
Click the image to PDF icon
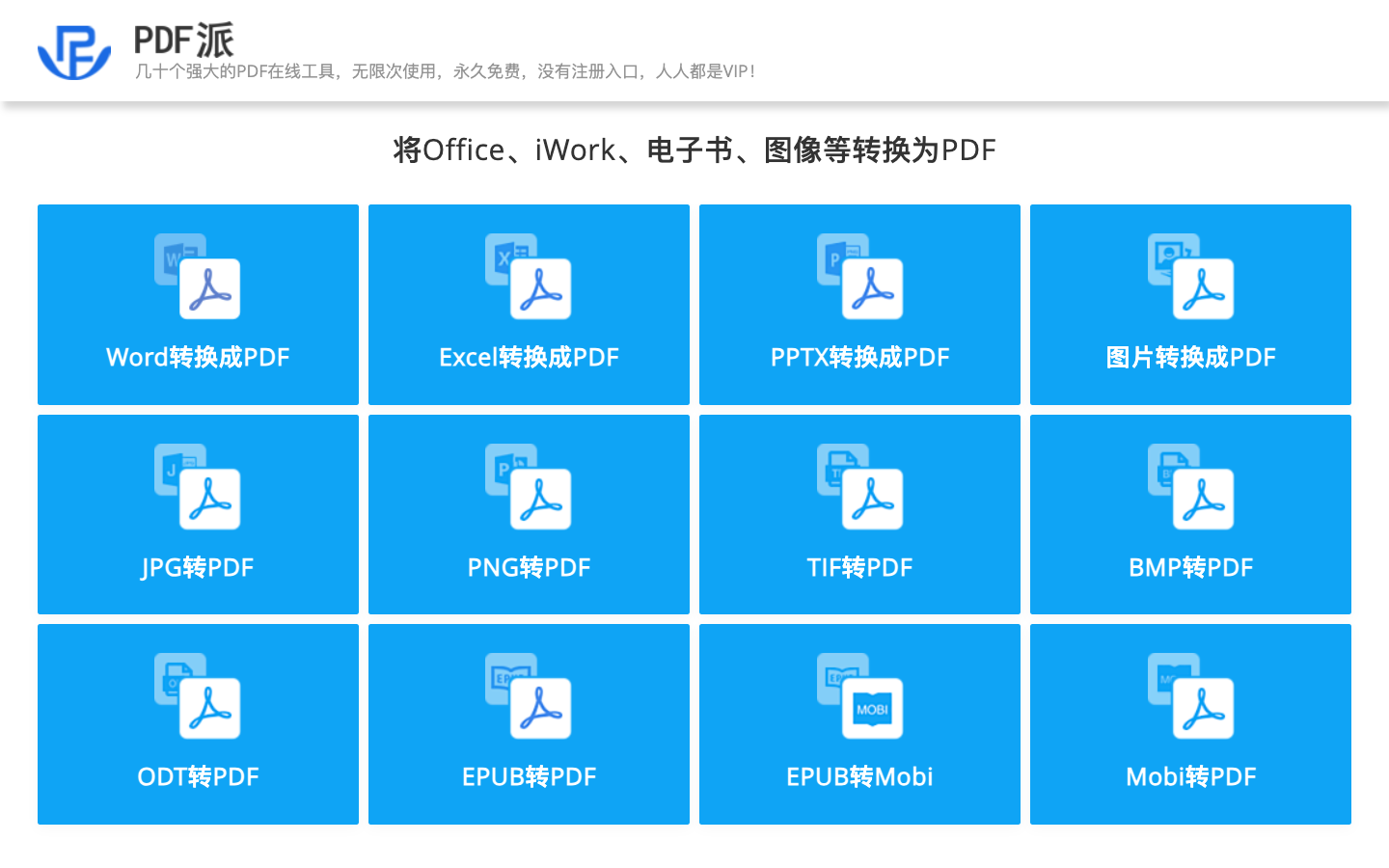(1190, 277)
